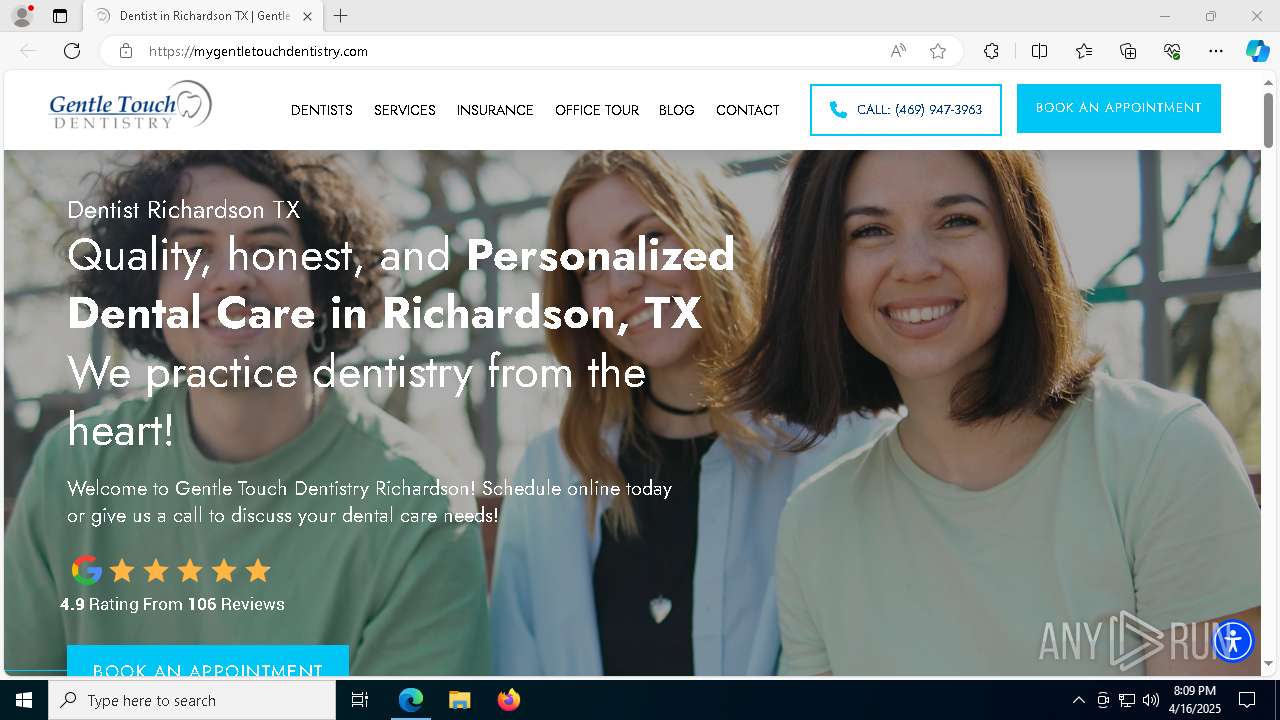Open the Services menu
Screen dimensions: 1280x720
(x=405, y=110)
